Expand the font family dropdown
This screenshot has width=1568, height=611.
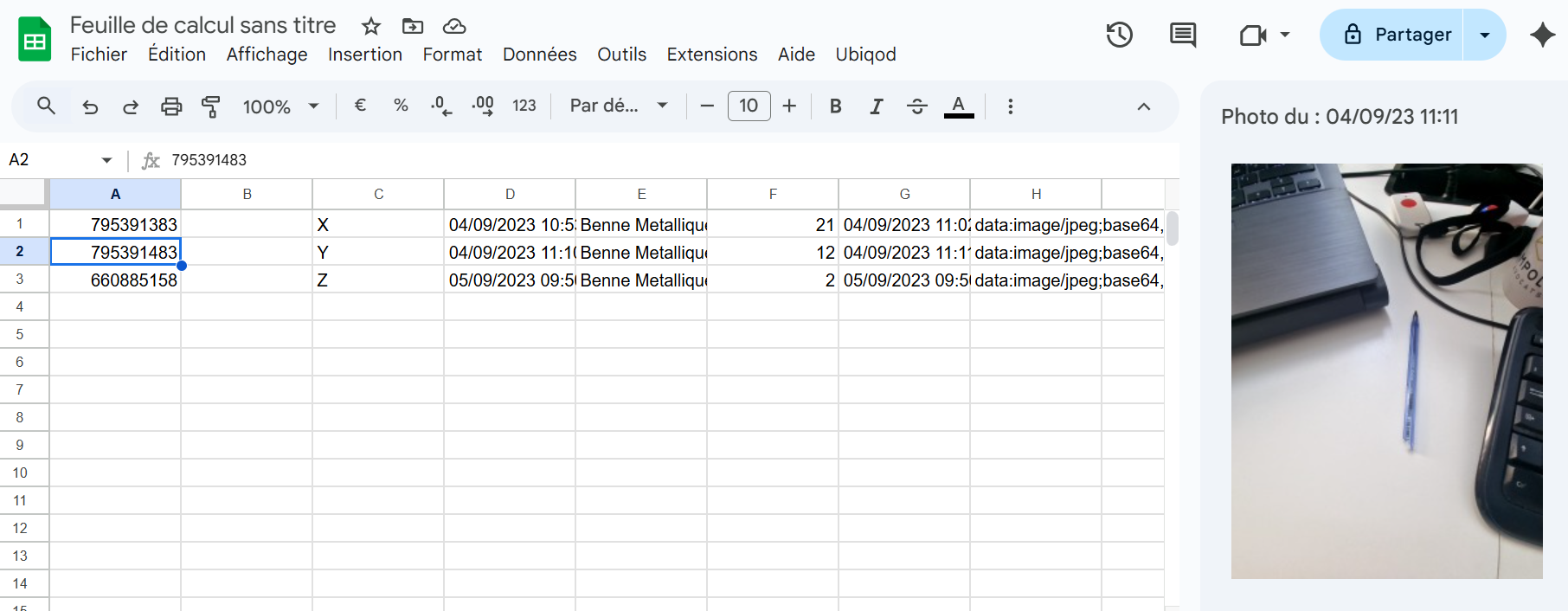[x=619, y=106]
